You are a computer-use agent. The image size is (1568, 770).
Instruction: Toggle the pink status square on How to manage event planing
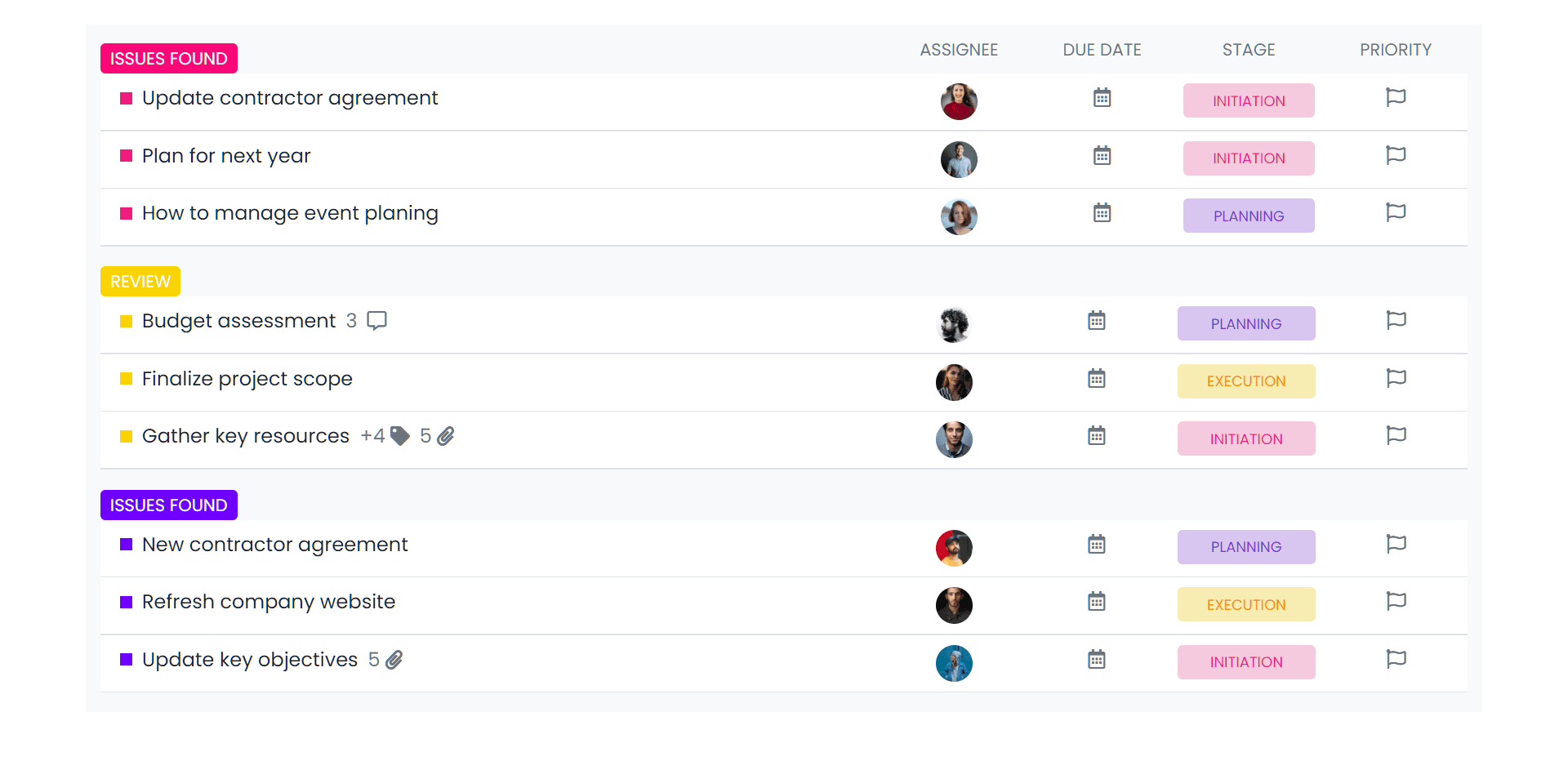[125, 213]
